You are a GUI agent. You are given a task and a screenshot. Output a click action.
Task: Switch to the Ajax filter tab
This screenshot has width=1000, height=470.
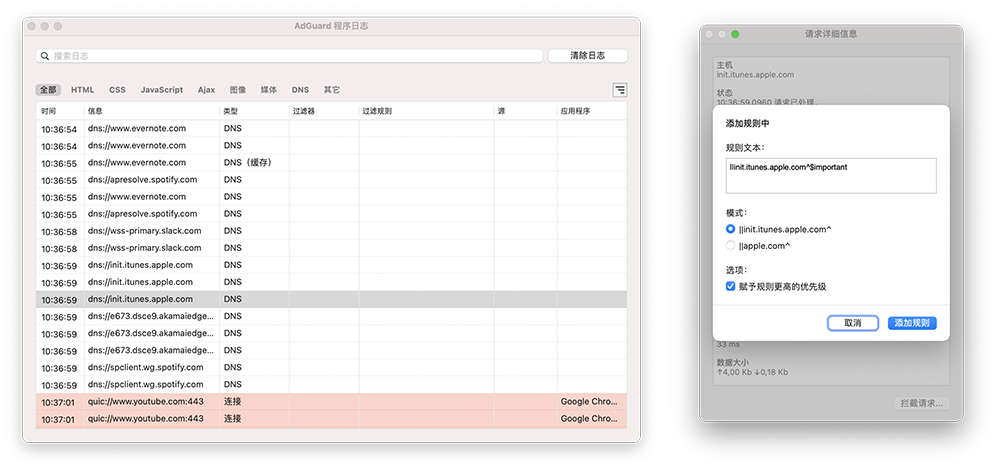[x=206, y=90]
